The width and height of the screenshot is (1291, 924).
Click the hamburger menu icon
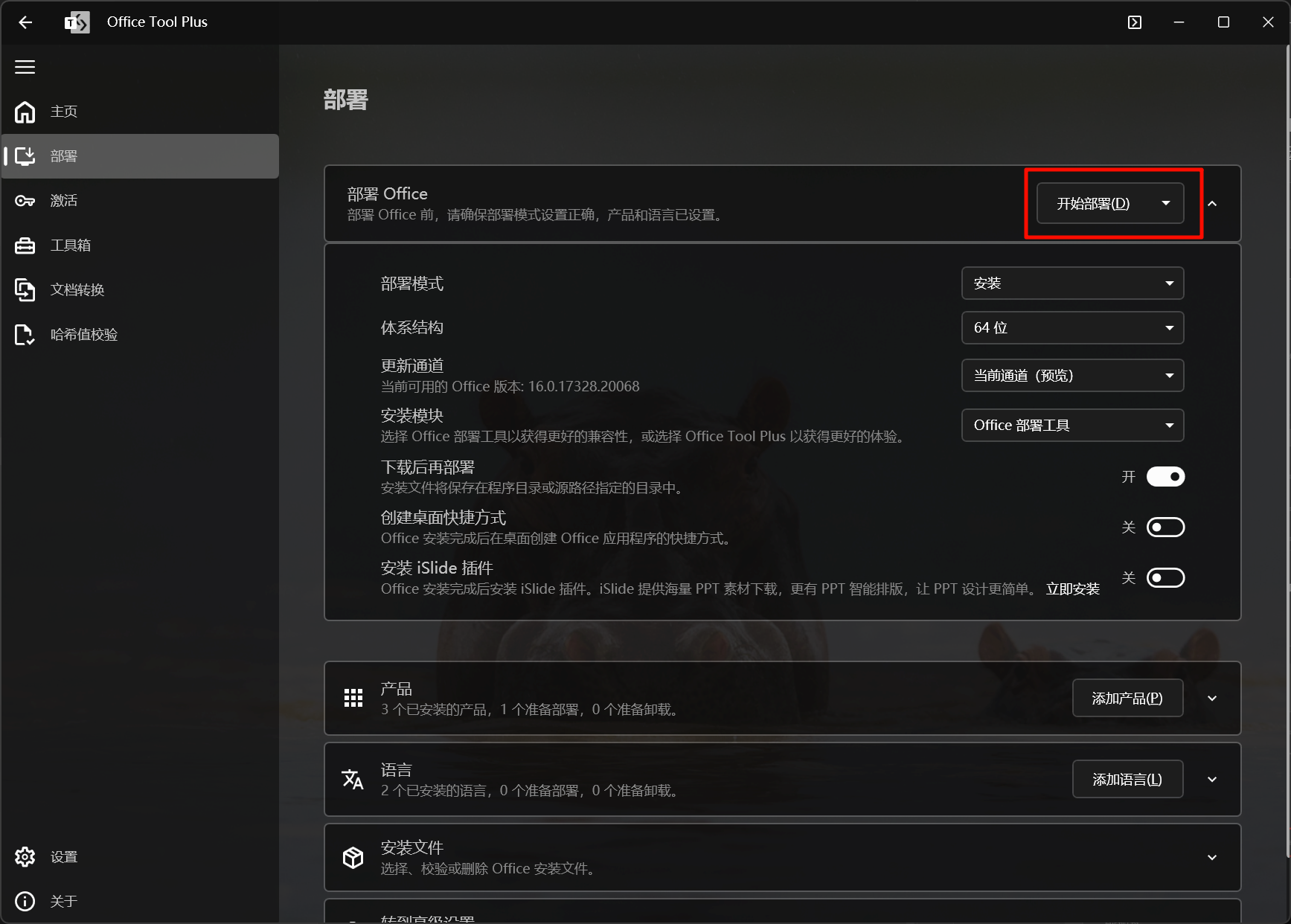click(x=25, y=67)
